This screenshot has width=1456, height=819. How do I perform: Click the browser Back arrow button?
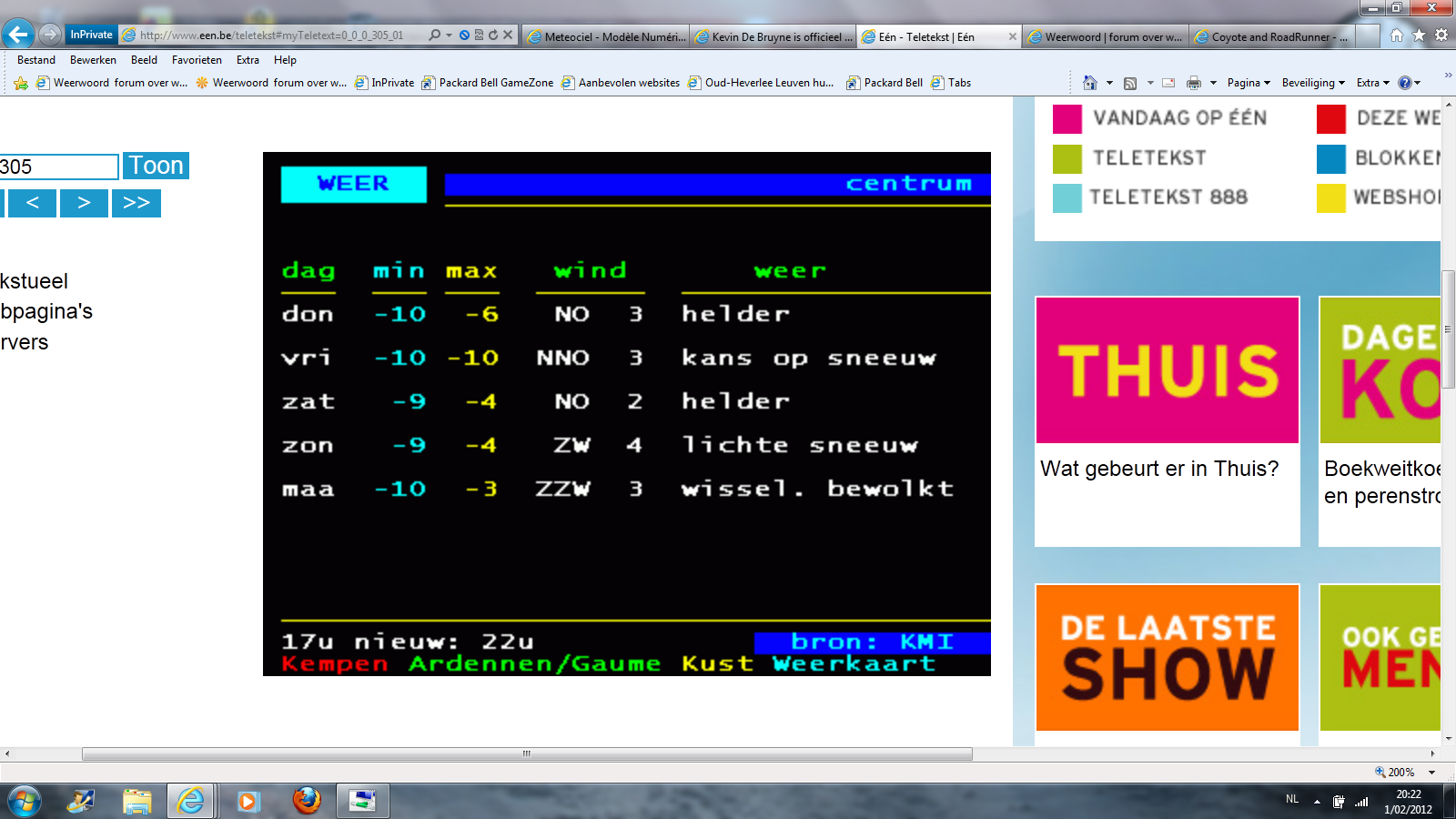(18, 35)
